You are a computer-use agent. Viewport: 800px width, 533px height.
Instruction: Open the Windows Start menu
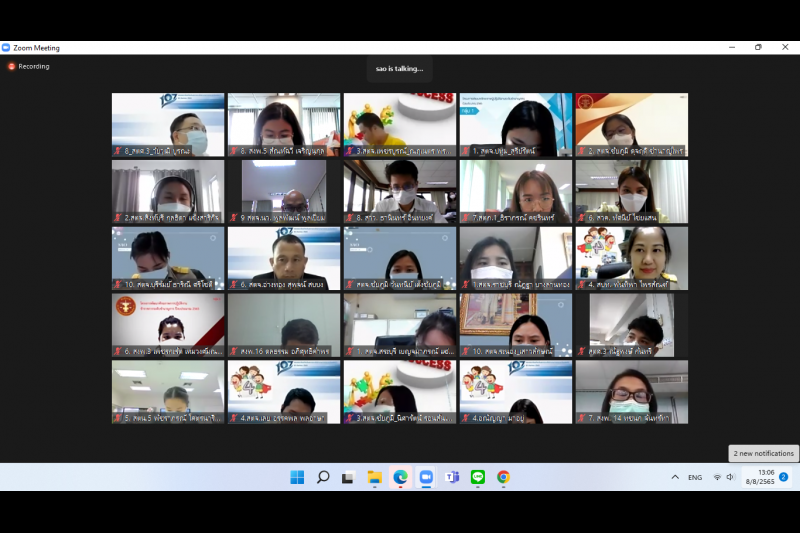coord(297,477)
